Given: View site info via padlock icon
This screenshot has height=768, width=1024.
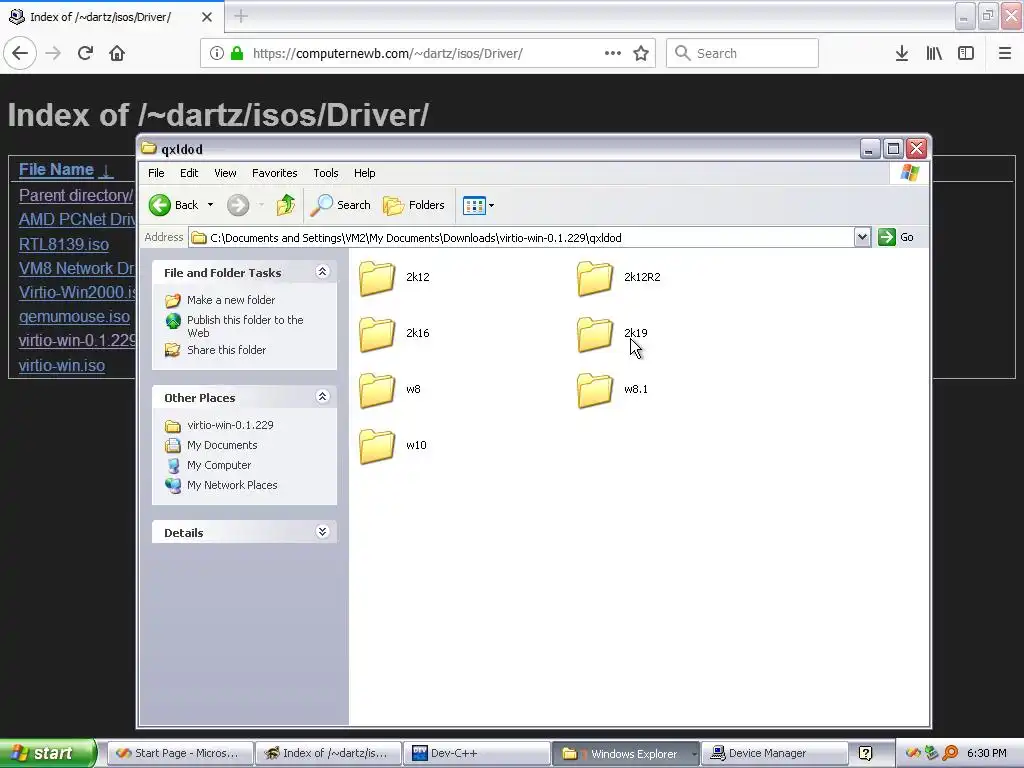Looking at the screenshot, I should click(236, 53).
